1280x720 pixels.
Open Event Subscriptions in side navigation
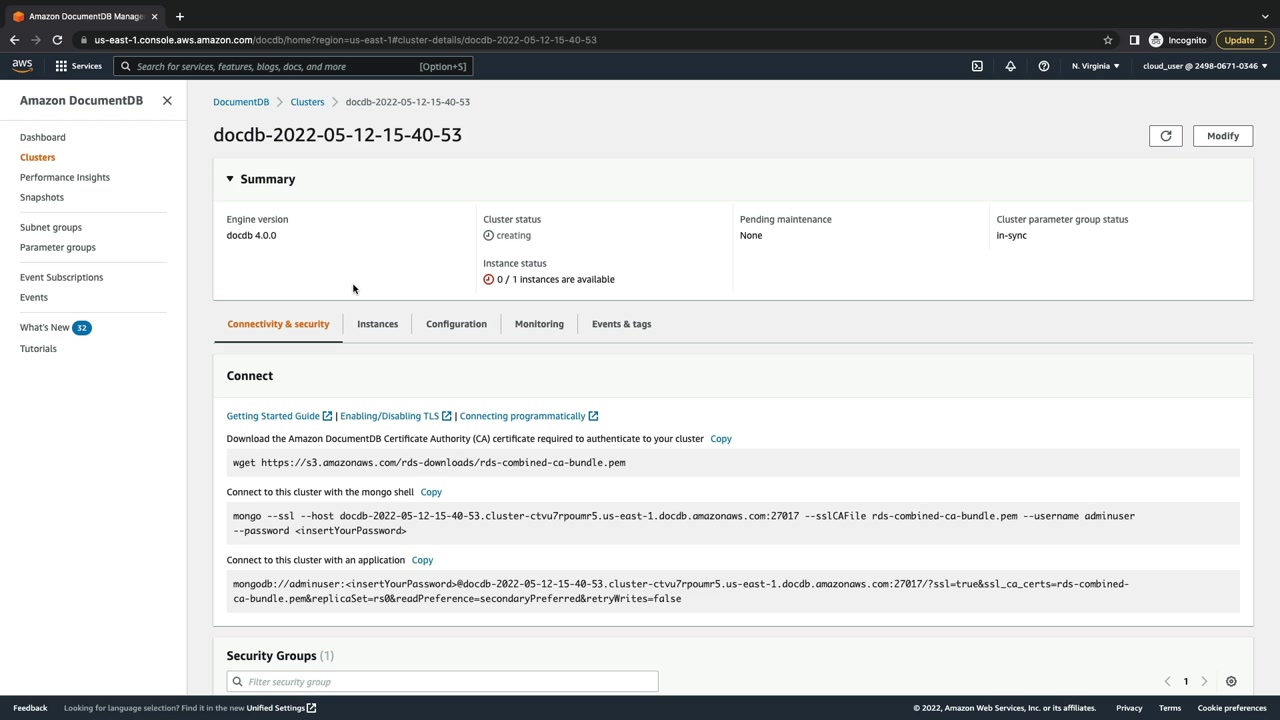coord(61,277)
